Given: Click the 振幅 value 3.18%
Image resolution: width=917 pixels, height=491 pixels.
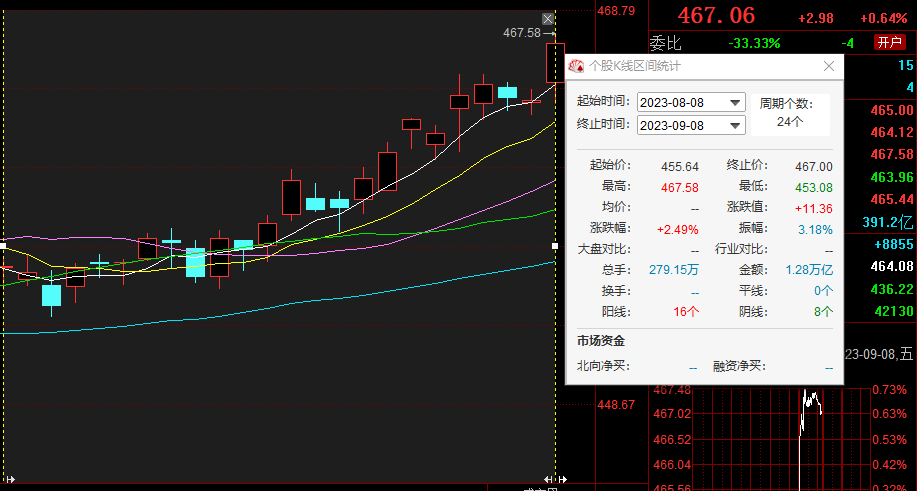Looking at the screenshot, I should [x=815, y=229].
